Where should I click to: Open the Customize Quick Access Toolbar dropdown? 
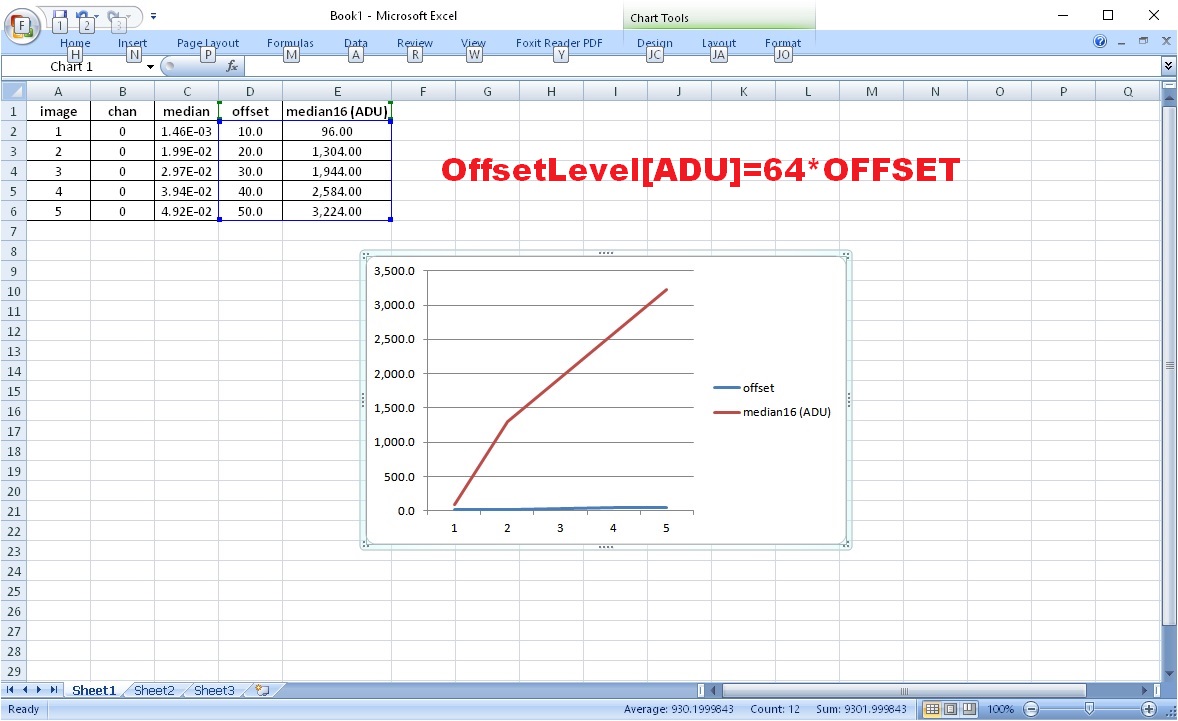(153, 16)
